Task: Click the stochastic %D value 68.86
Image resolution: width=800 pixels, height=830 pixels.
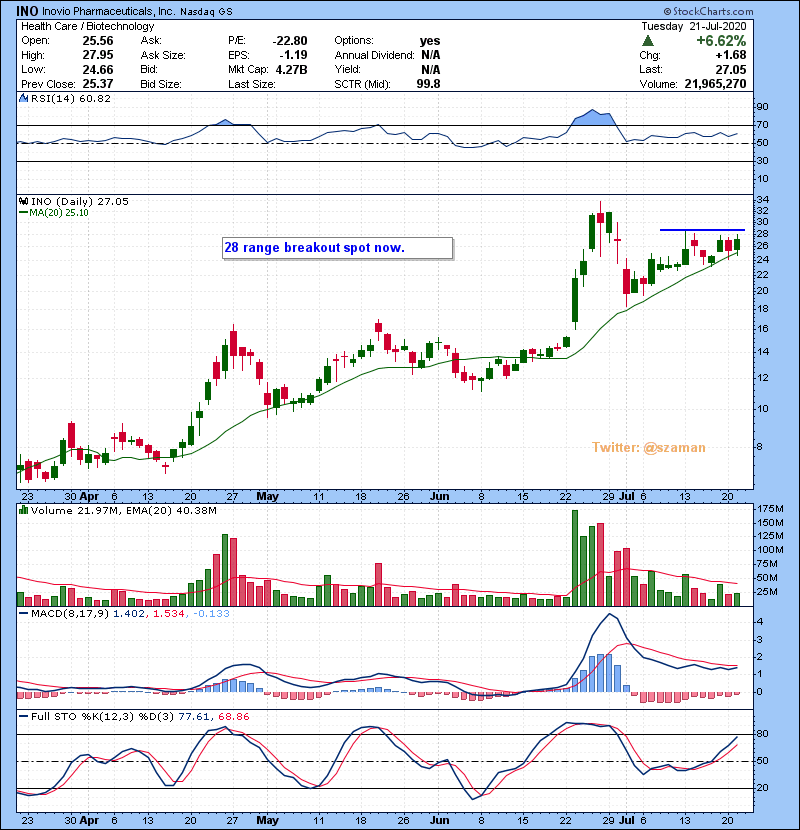Action: pyautogui.click(x=233, y=717)
